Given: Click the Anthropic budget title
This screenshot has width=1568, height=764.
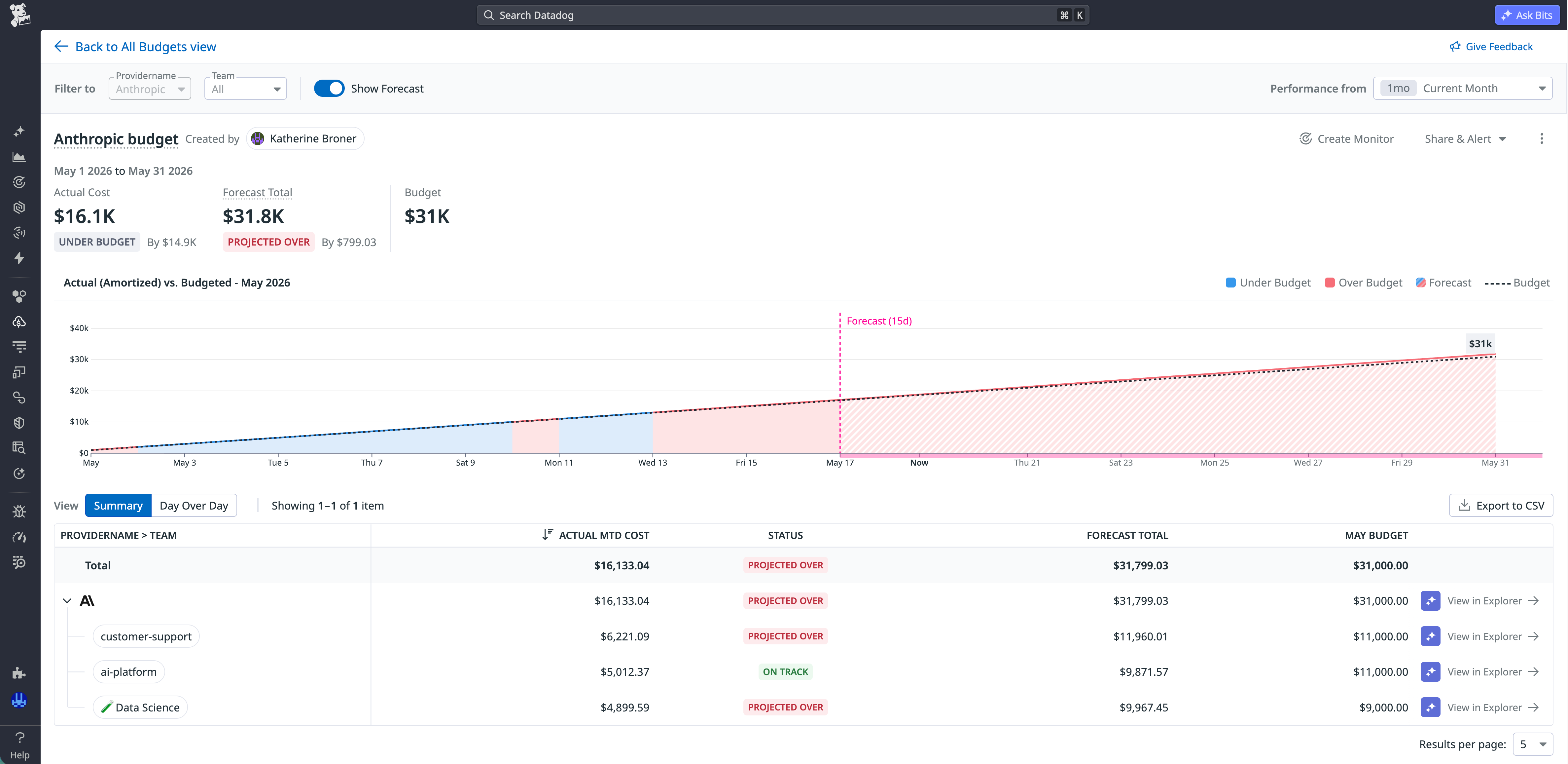Looking at the screenshot, I should tap(116, 139).
